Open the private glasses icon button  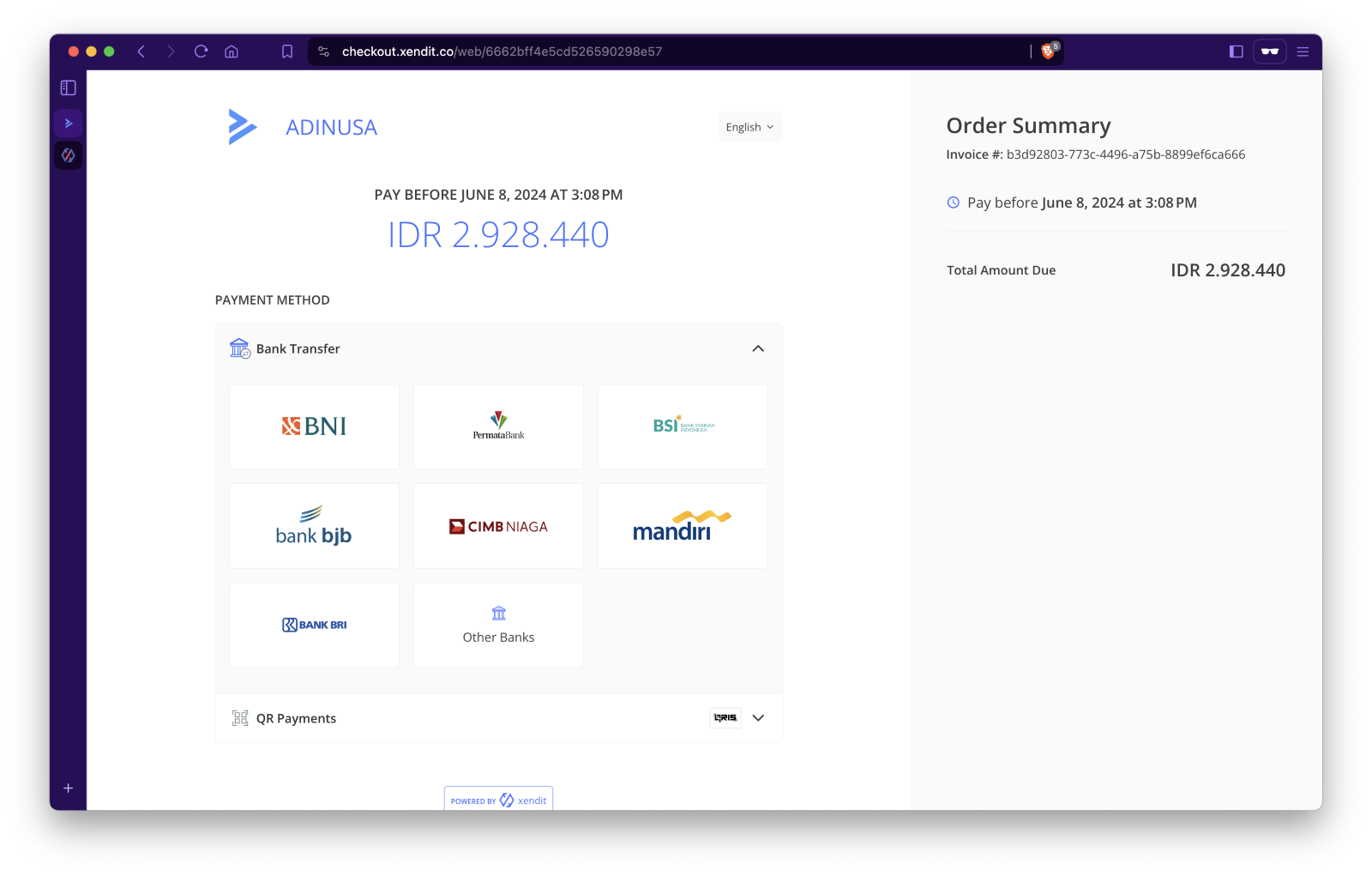[1270, 51]
